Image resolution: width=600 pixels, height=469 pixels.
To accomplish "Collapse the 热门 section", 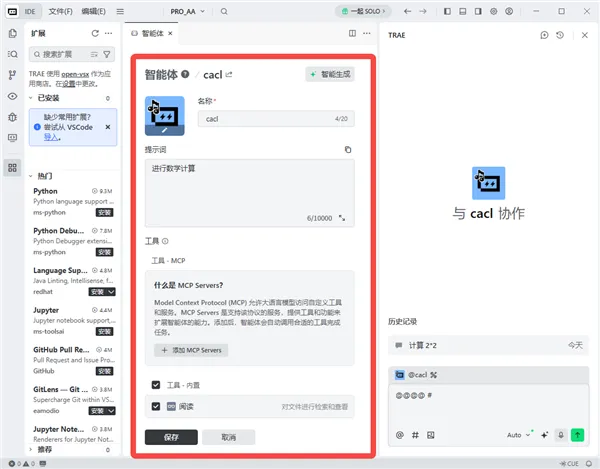I will [x=31, y=176].
